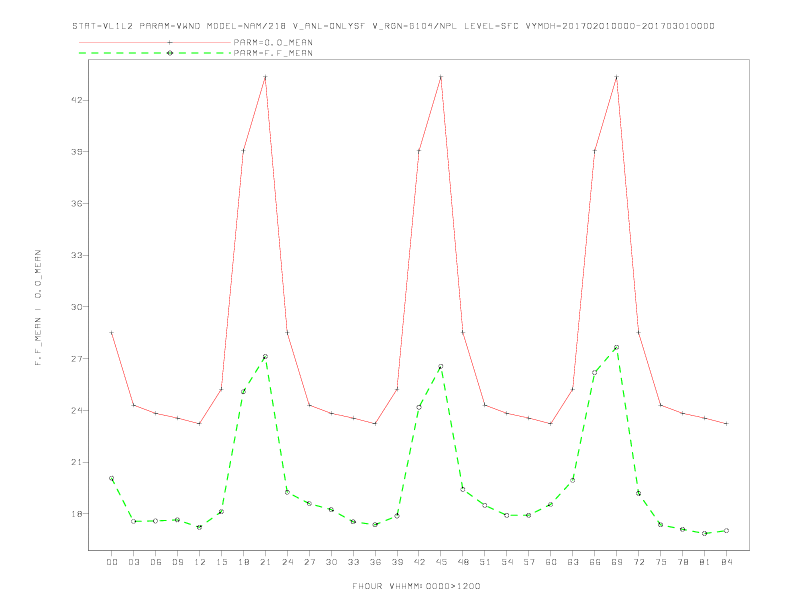The image size is (792, 612).
Task: Click the chart title line starting STAT=VLIL2
Action: coord(393,26)
